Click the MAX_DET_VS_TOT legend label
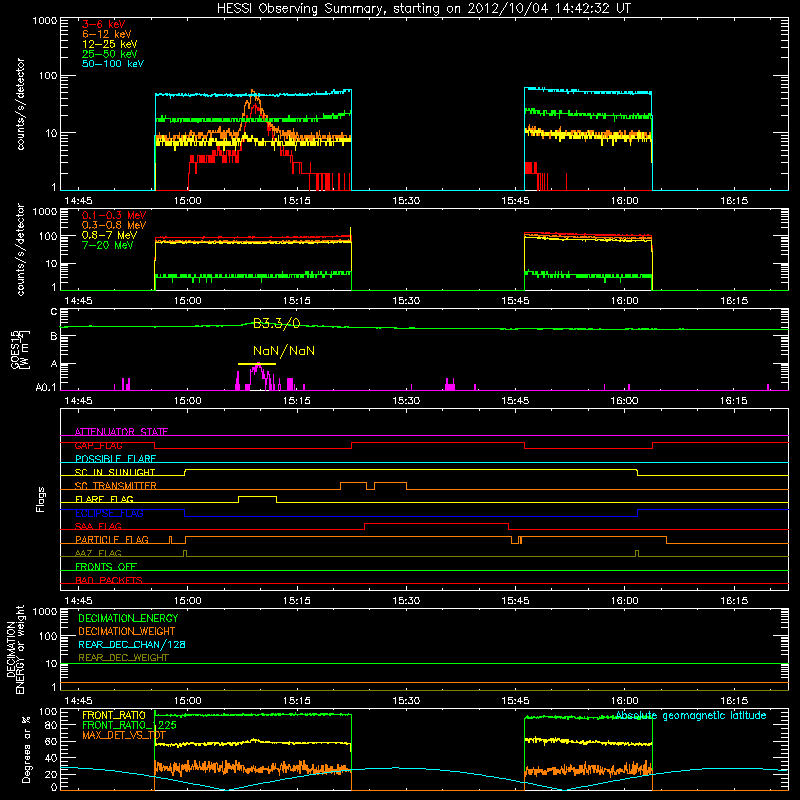Screen dimensions: 800x800 click(x=124, y=735)
